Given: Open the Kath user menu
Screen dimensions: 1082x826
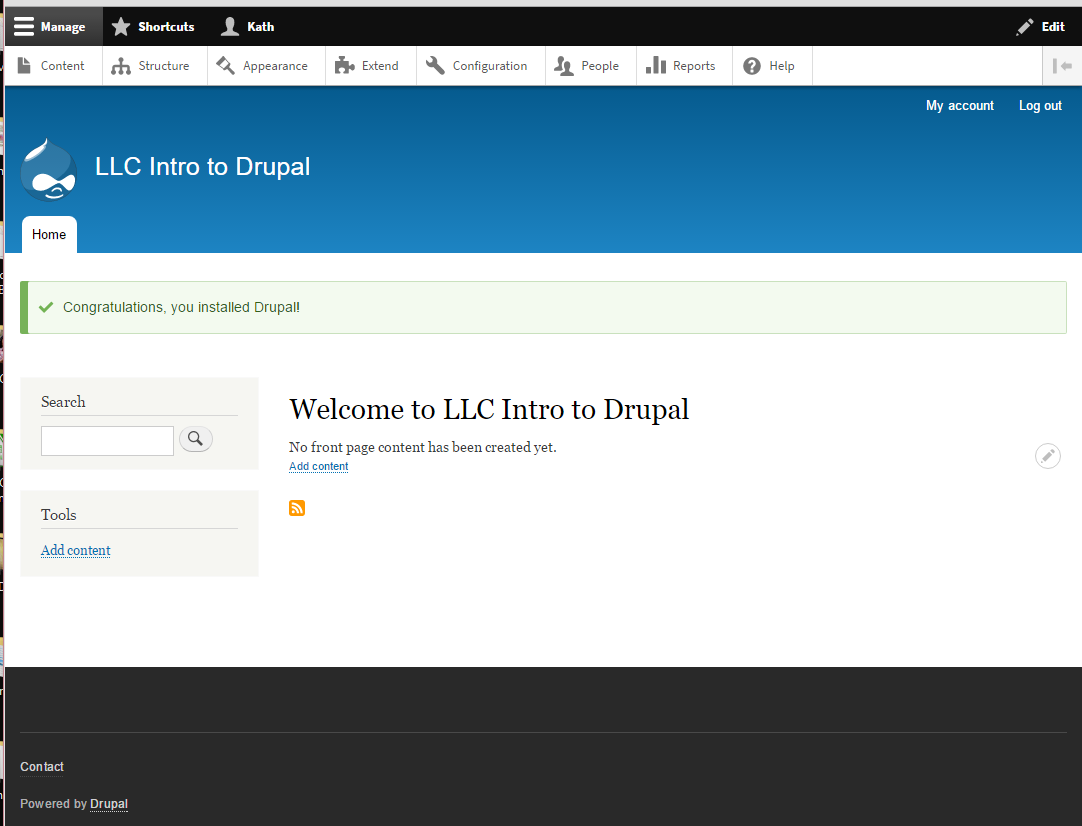Looking at the screenshot, I should click(248, 27).
